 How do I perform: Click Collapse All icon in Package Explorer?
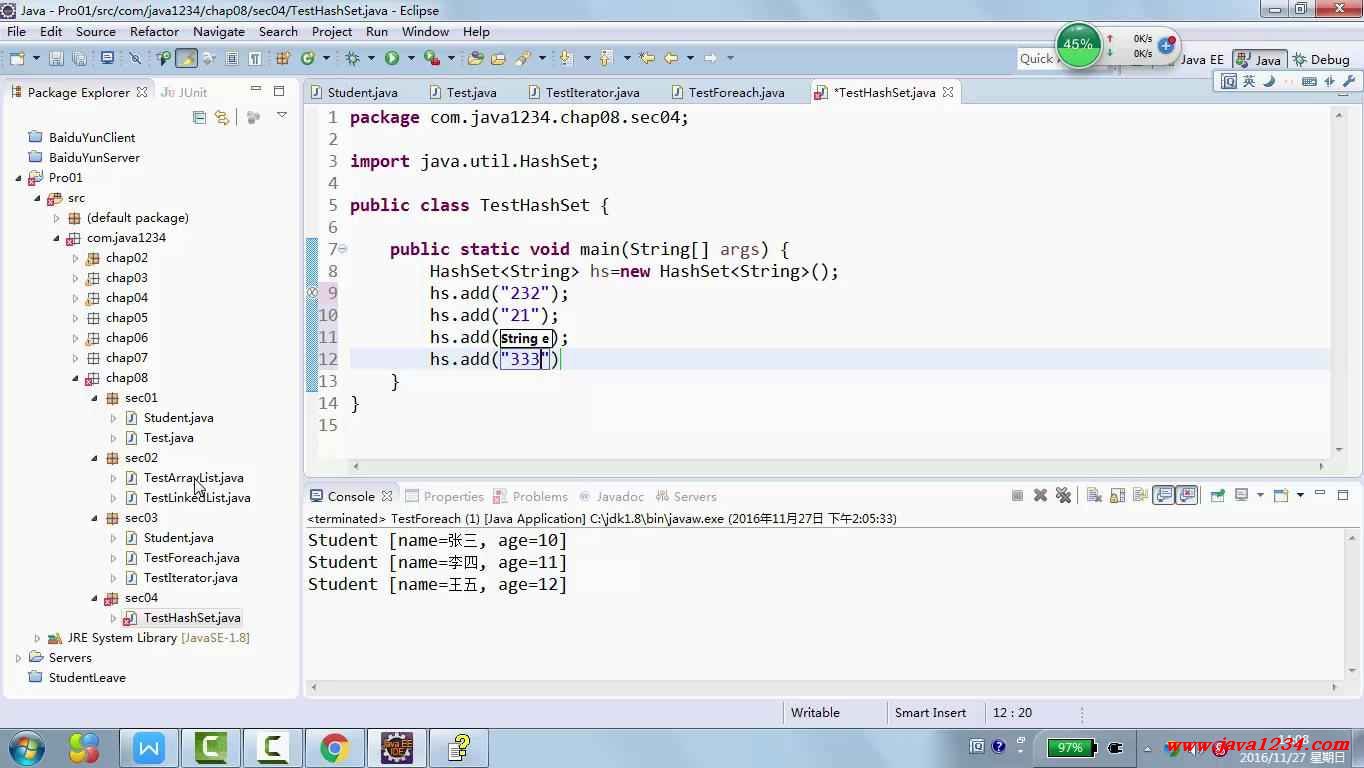199,117
